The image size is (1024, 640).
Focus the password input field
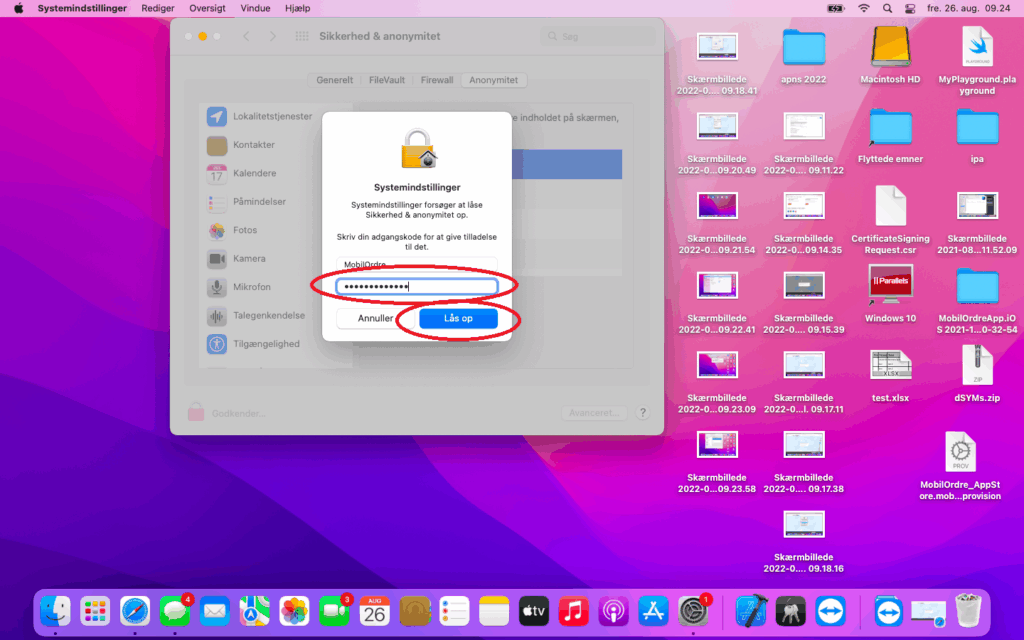(416, 287)
